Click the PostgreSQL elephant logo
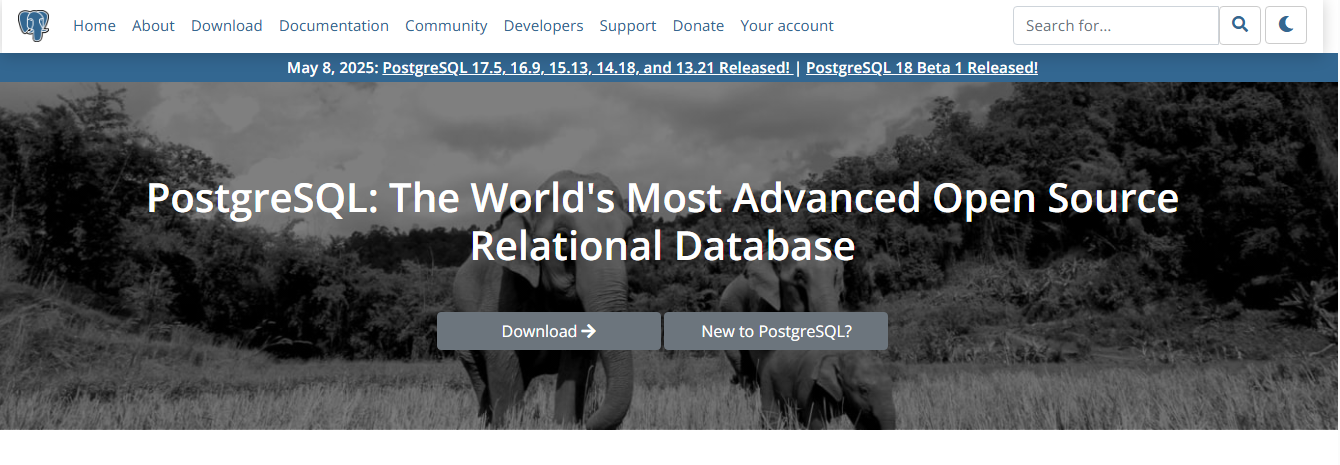The width and height of the screenshot is (1340, 465). click(x=34, y=25)
